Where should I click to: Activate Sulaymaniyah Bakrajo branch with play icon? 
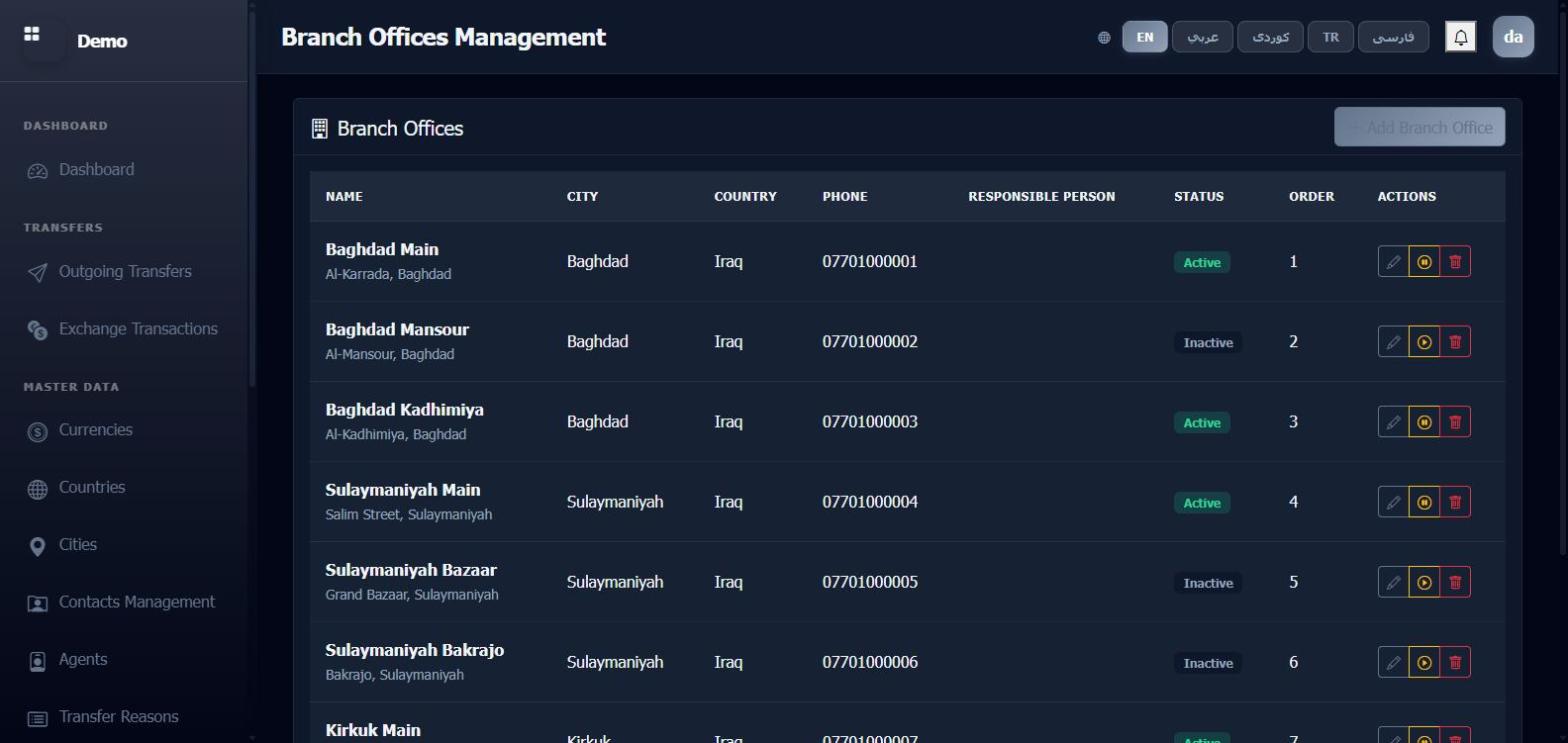[1424, 662]
